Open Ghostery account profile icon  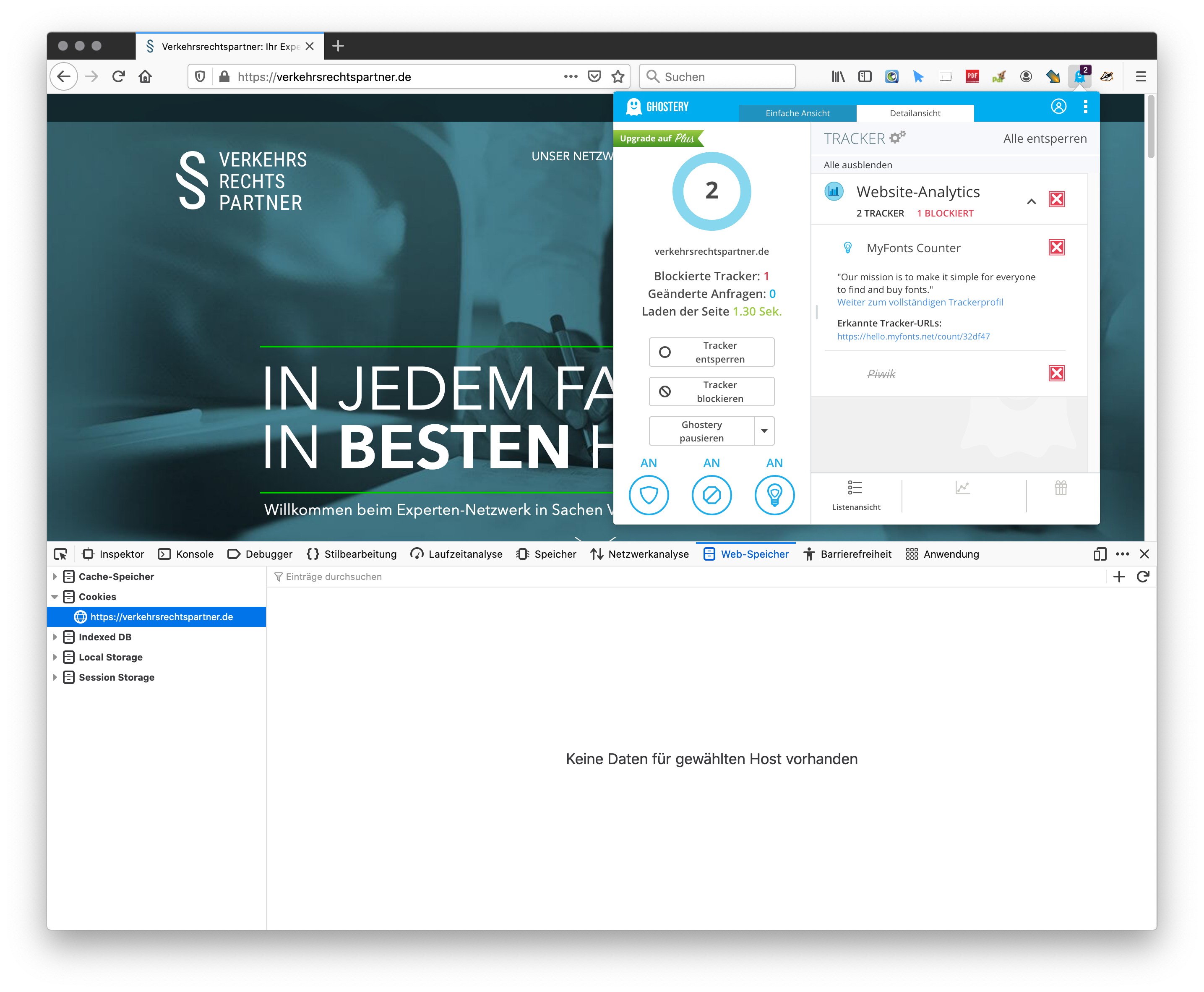point(1058,107)
